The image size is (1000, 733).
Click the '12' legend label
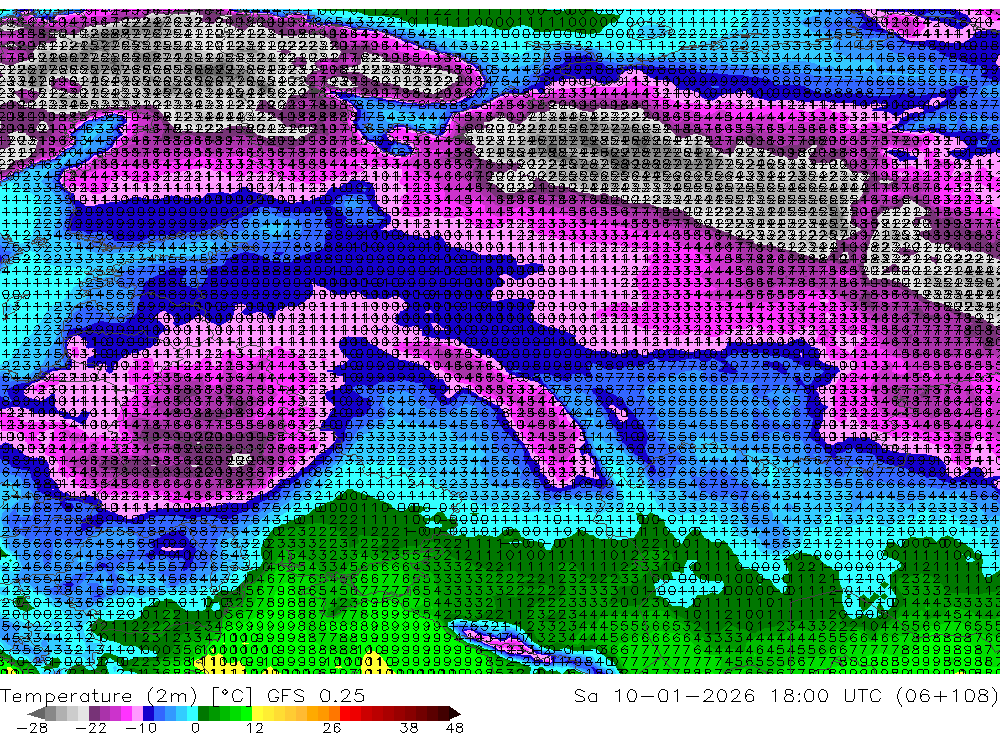point(254,727)
